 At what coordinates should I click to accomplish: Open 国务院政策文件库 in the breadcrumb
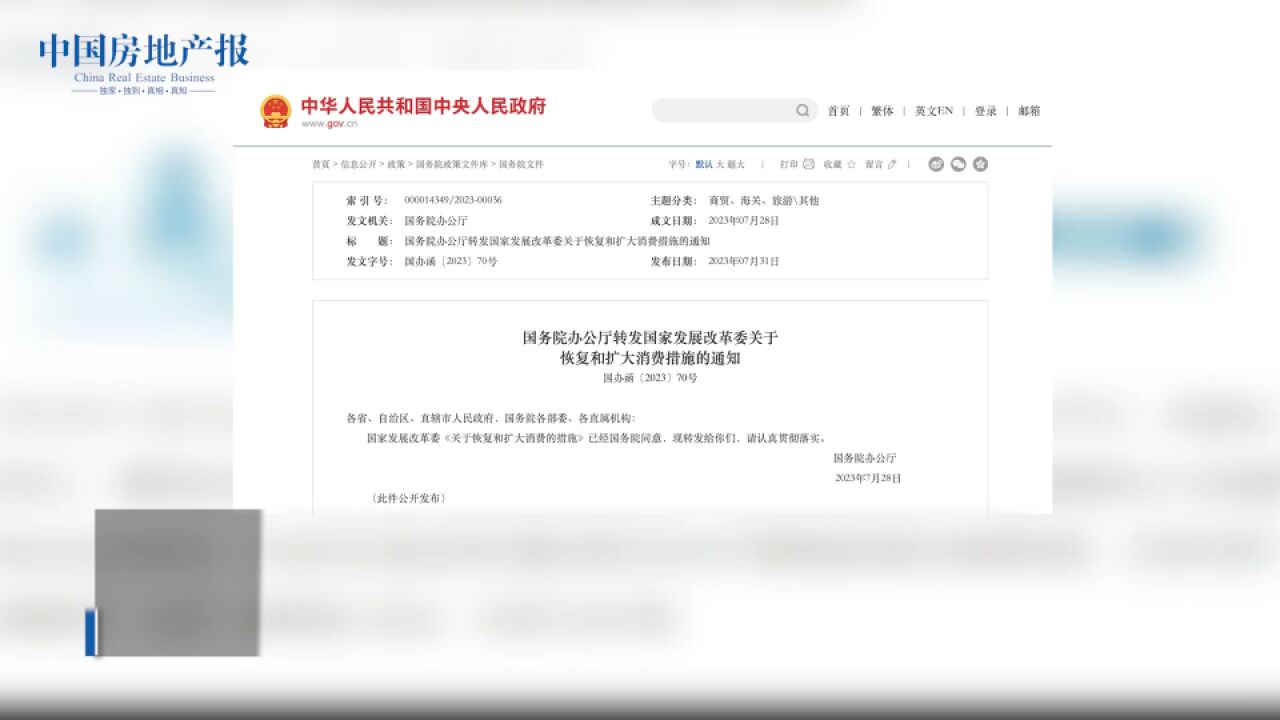(x=452, y=164)
